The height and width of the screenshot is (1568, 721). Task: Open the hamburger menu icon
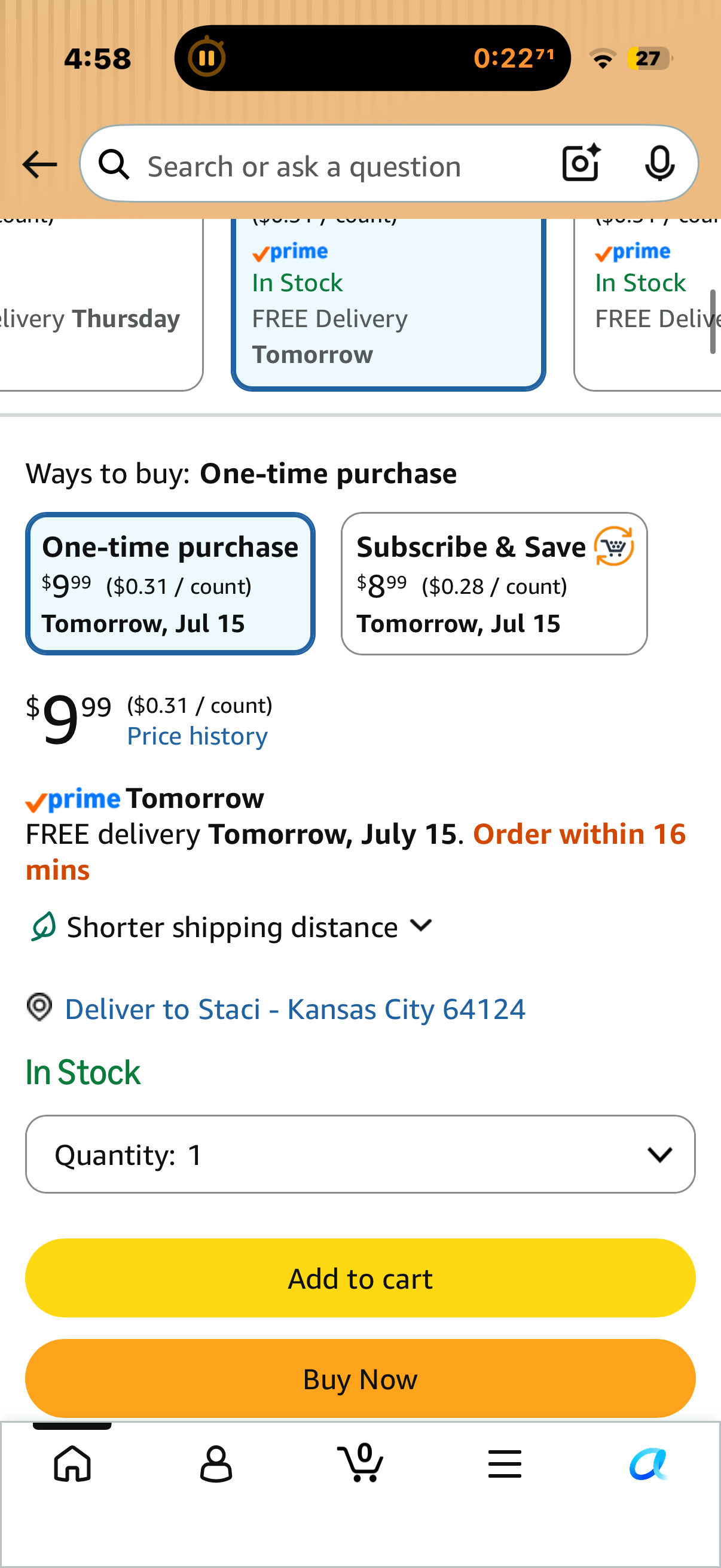505,1464
